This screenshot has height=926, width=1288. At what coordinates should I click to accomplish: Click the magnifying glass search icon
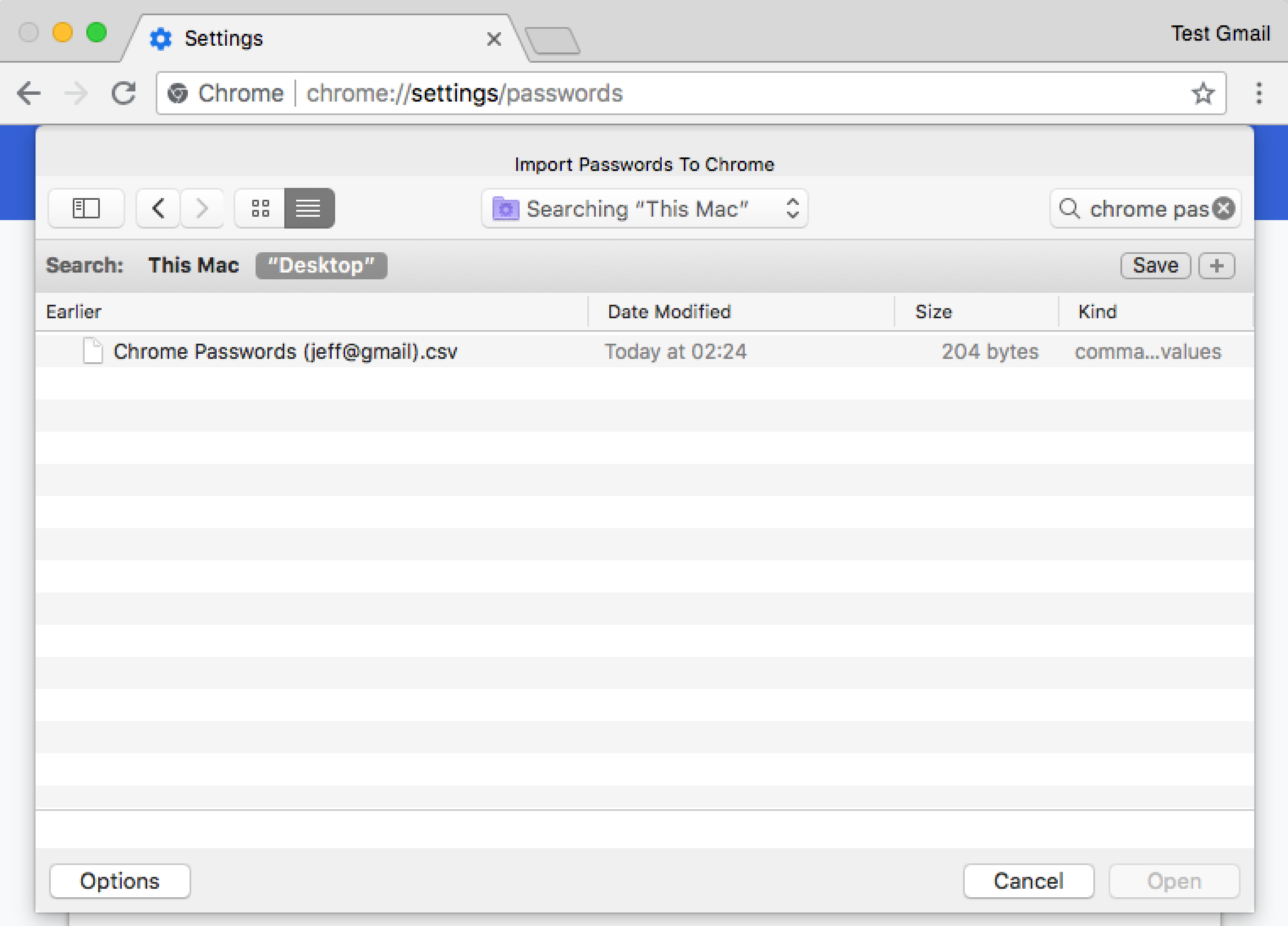(x=1069, y=208)
